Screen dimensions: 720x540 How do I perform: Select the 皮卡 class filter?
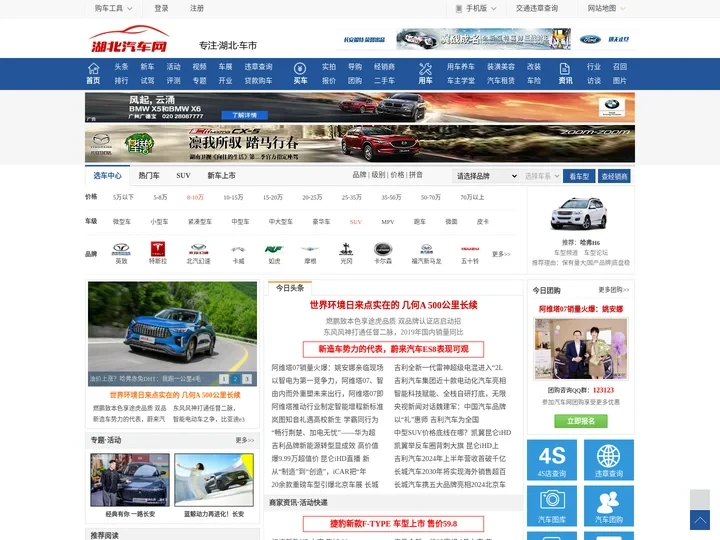tap(483, 222)
